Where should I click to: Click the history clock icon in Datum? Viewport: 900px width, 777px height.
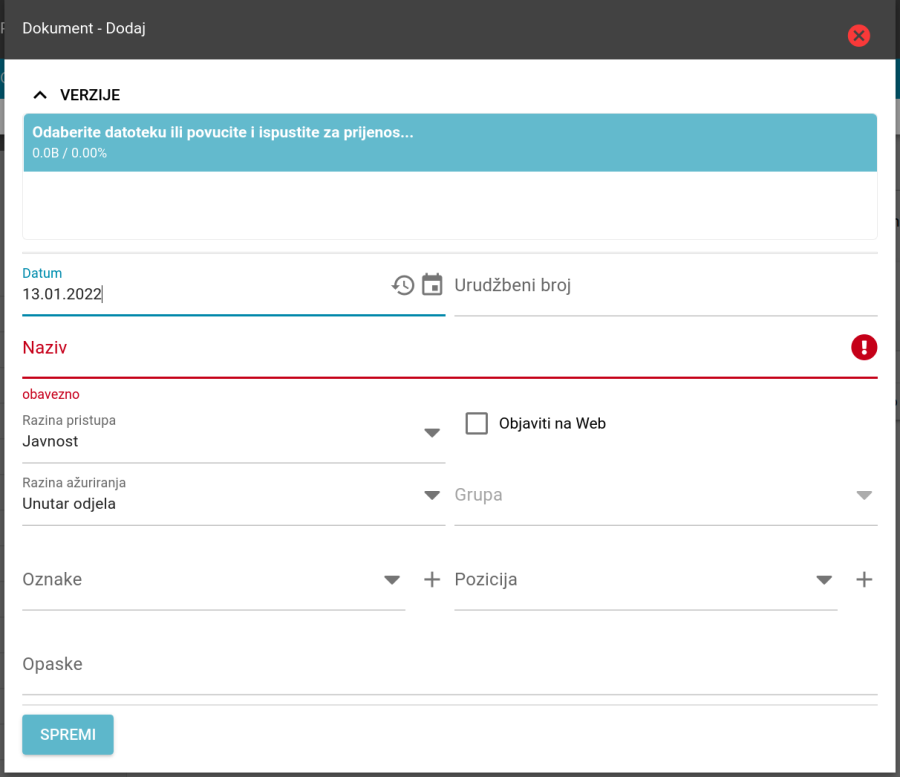pos(403,285)
